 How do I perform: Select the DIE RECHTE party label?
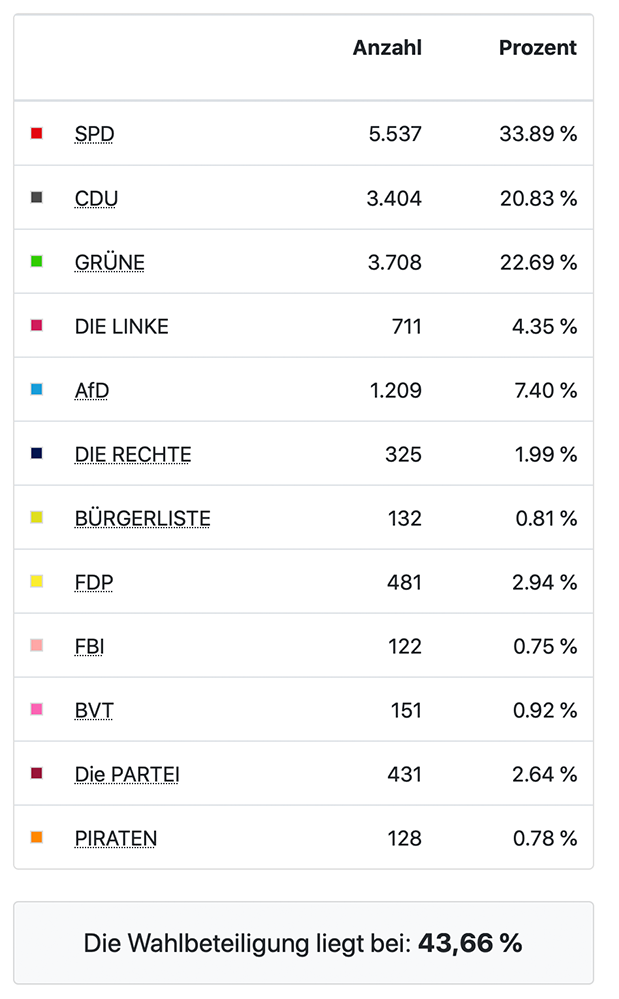pyautogui.click(x=132, y=454)
